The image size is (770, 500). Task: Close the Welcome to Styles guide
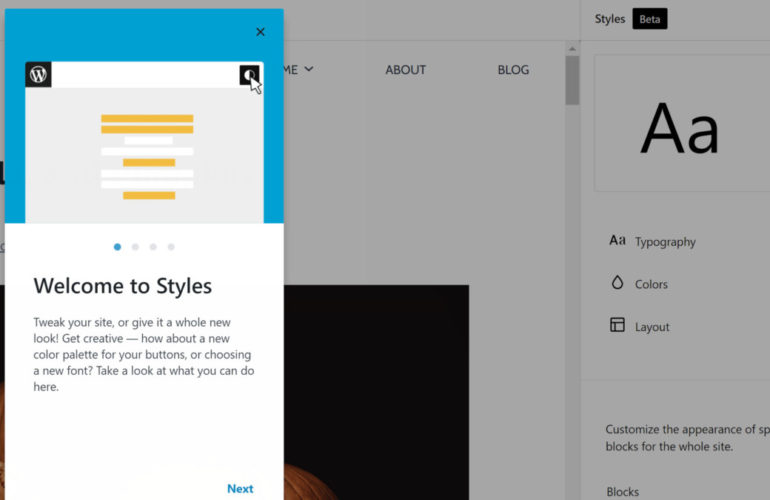[x=260, y=32]
